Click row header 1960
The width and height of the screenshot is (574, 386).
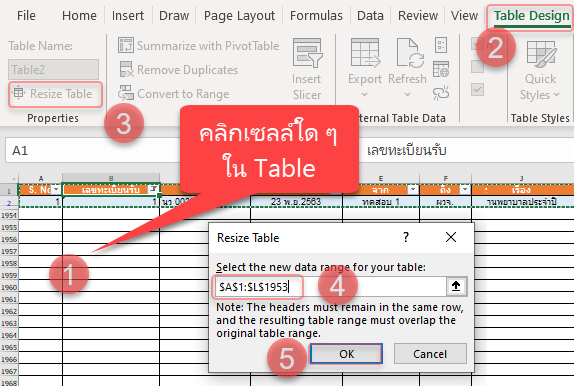9,287
